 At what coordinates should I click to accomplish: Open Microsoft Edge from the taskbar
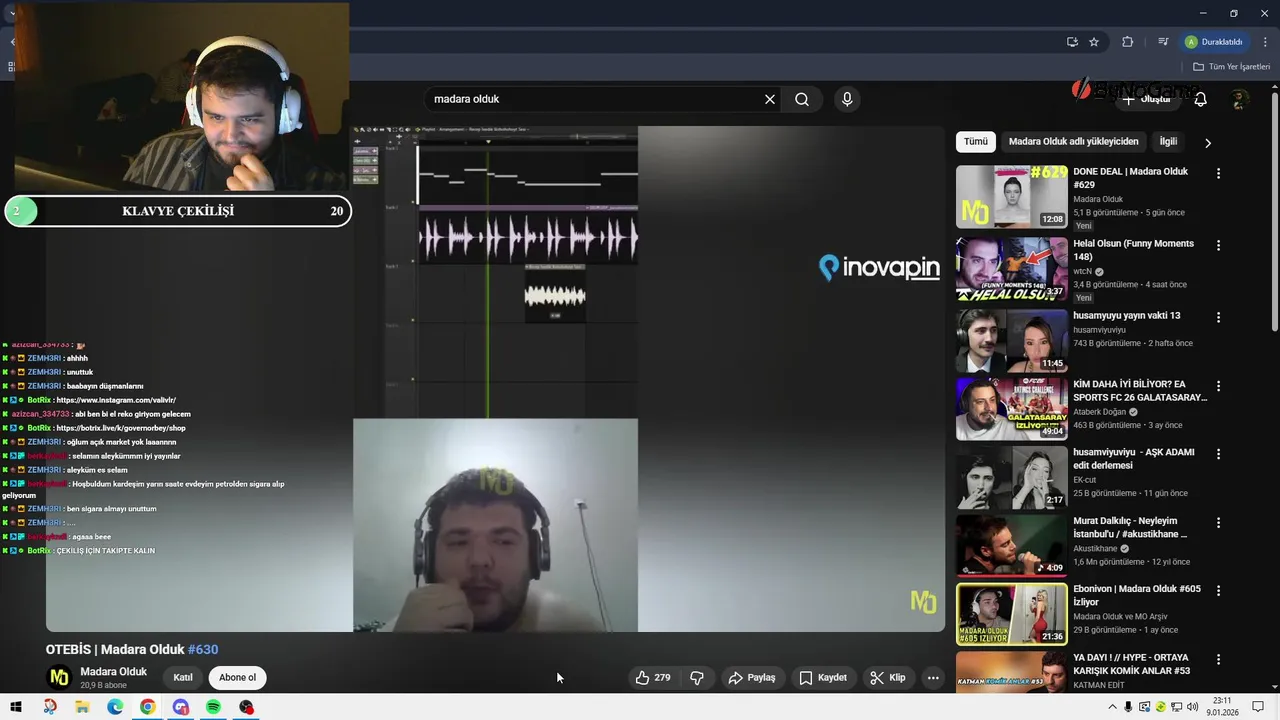(x=115, y=707)
